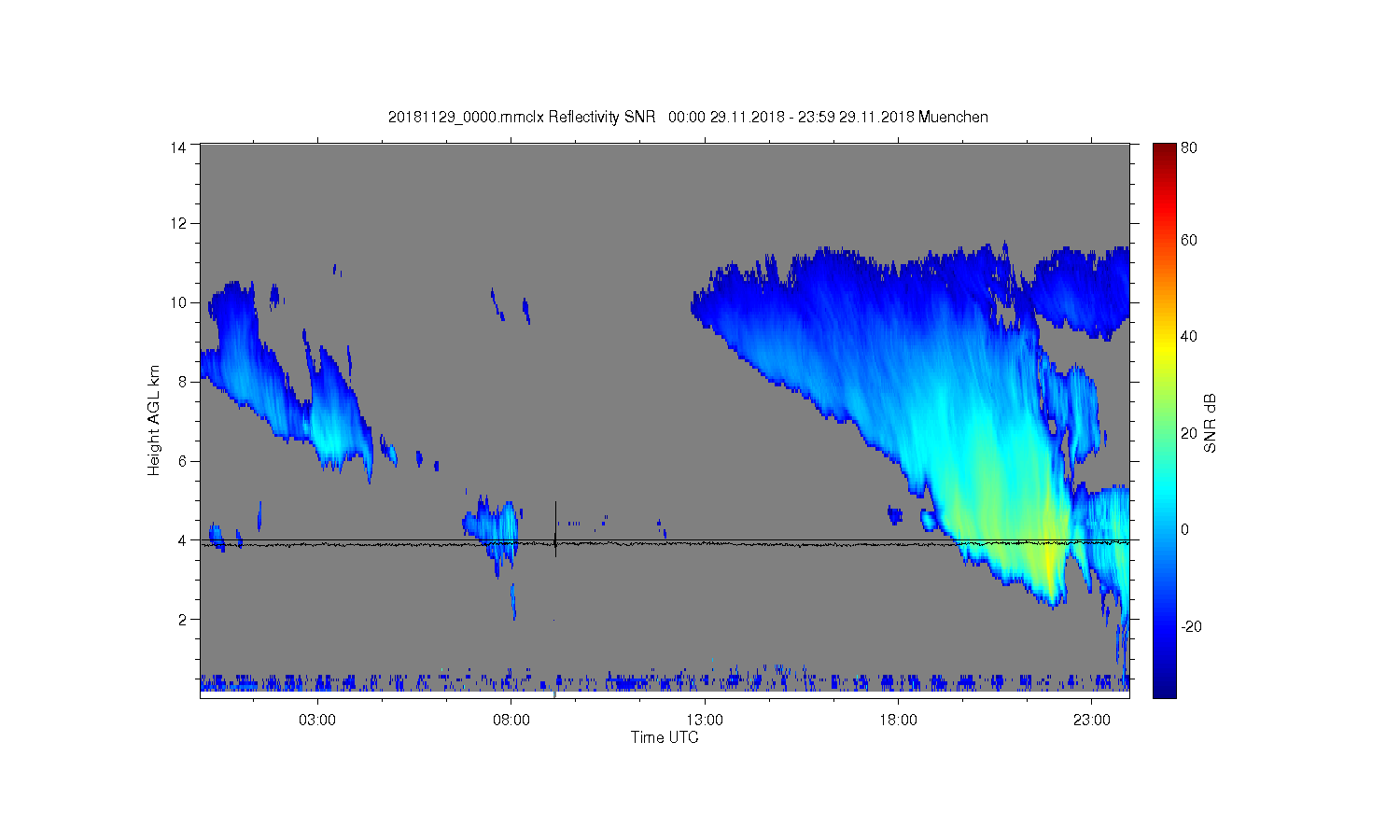Click the 'SNR dB' colorbar label
Viewport: 1400px width, 840px height.
1210,423
